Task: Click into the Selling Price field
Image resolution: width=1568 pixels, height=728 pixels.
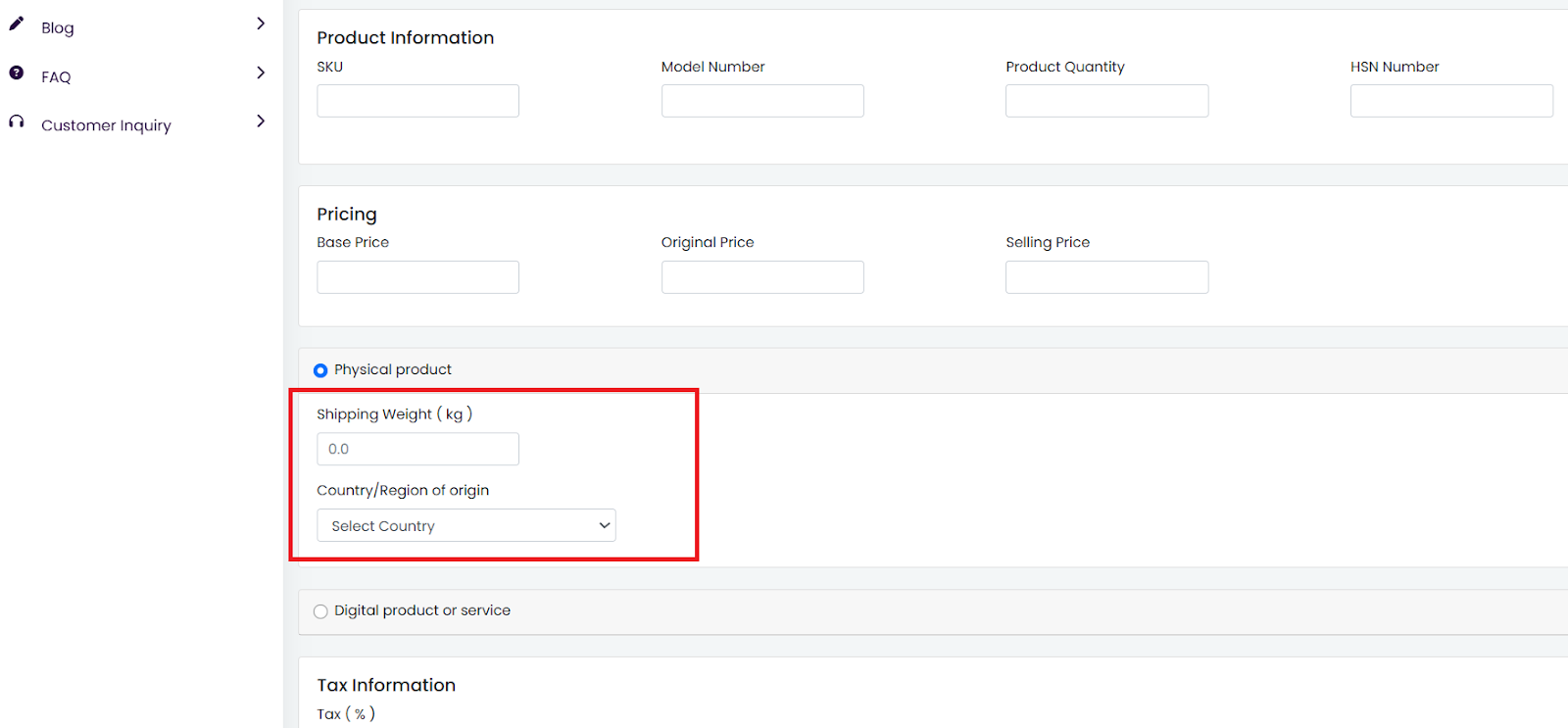Action: point(1106,277)
